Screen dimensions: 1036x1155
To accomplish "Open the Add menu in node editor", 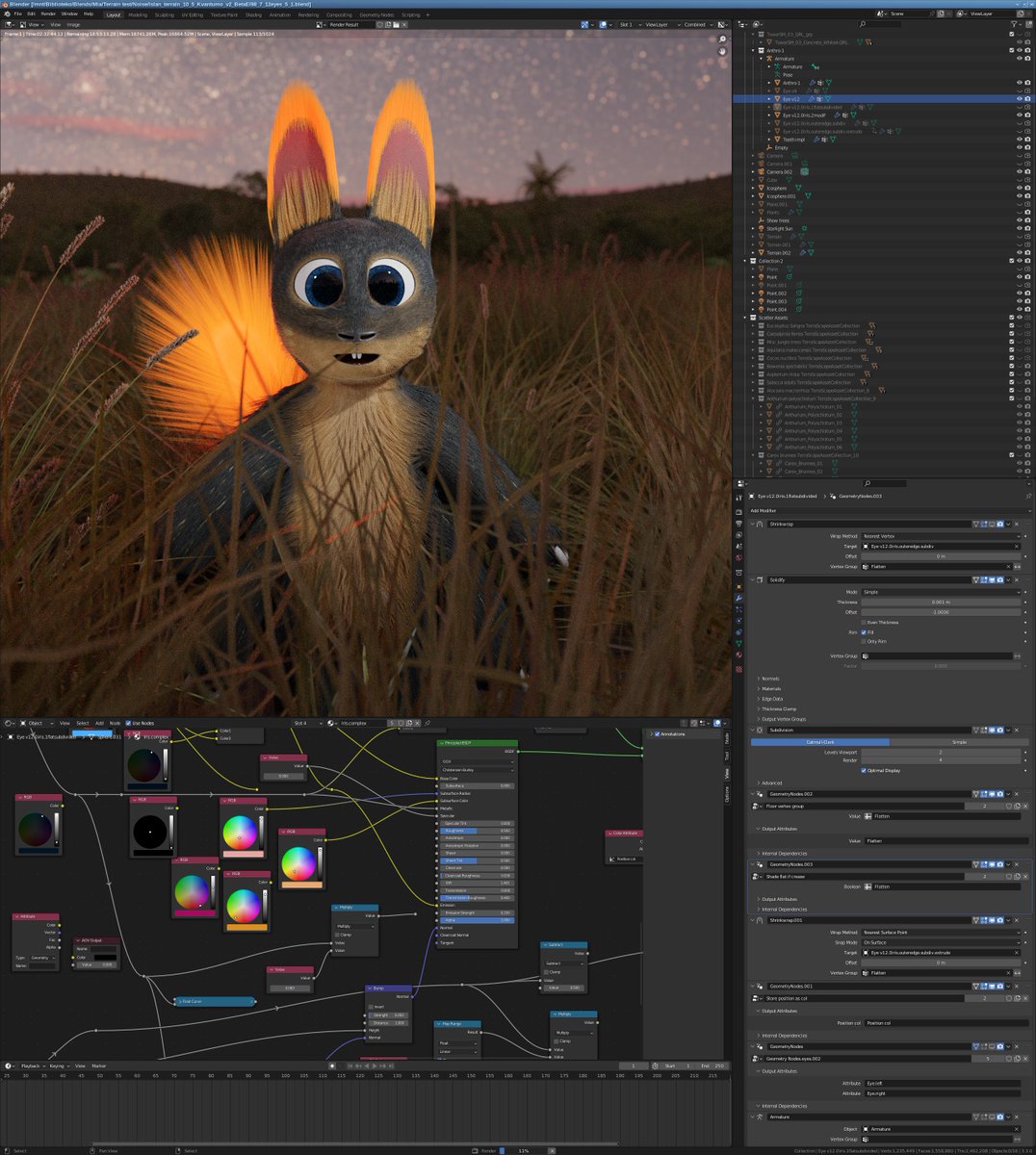I will 99,723.
